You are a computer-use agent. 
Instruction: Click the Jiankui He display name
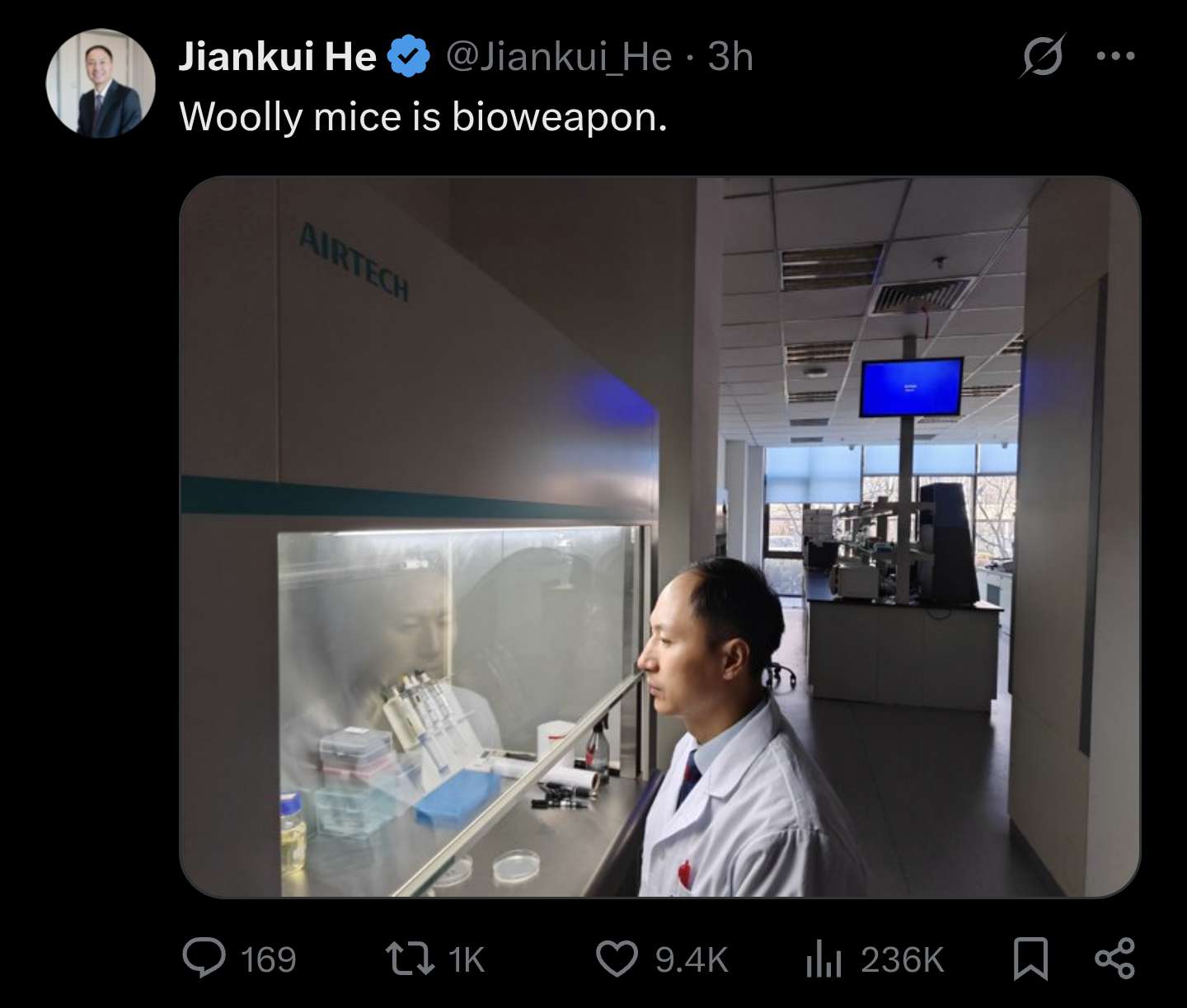click(x=277, y=57)
